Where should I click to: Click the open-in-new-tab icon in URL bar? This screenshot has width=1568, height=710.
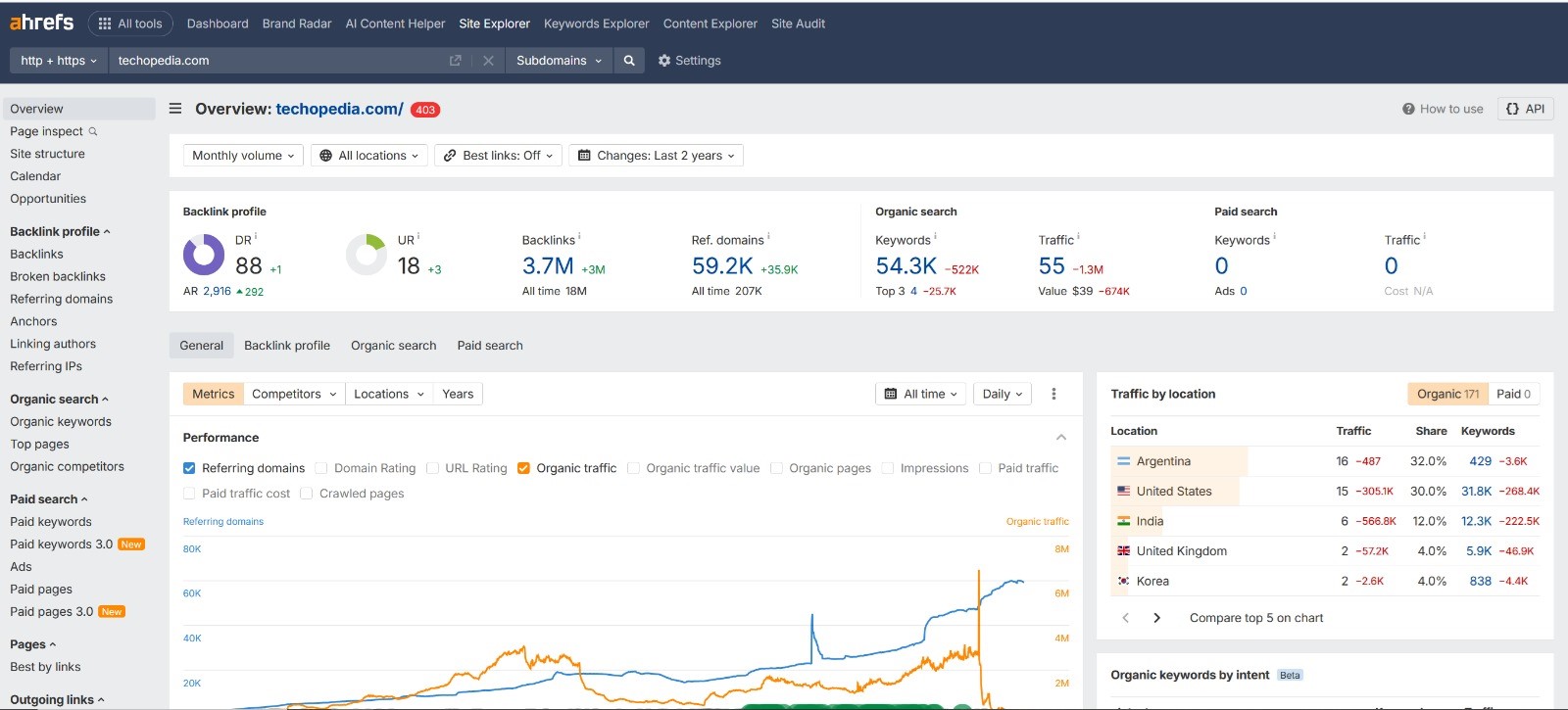[x=456, y=61]
